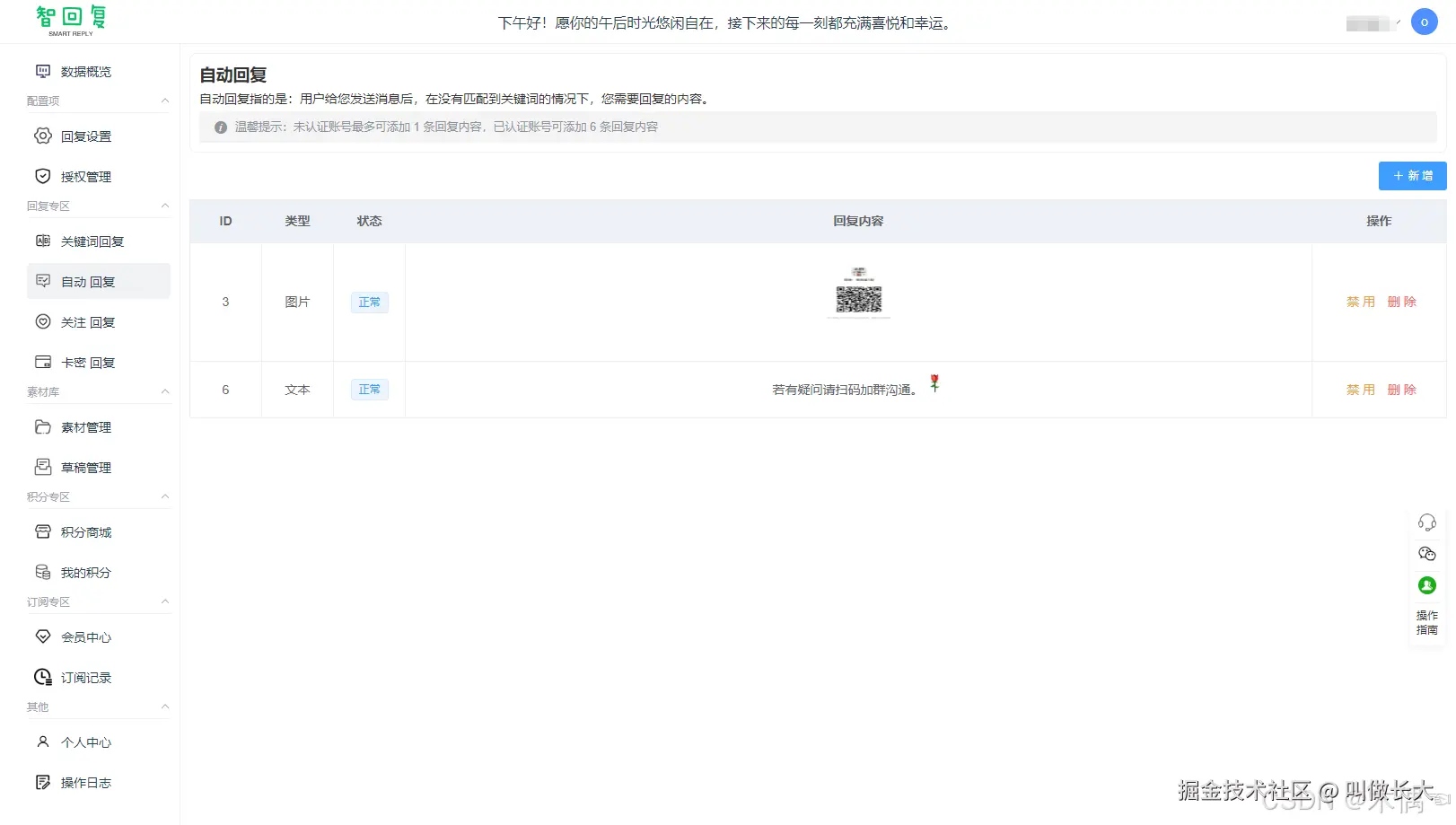The image size is (1456, 825).
Task: Select the 回复设置 gear icon
Action: (x=42, y=136)
